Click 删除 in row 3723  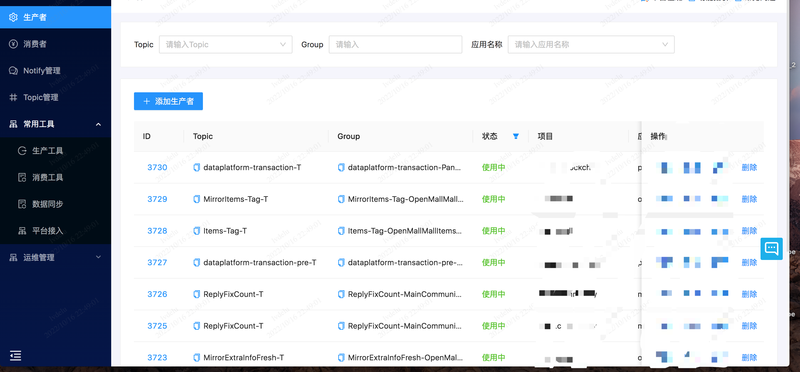[749, 358]
